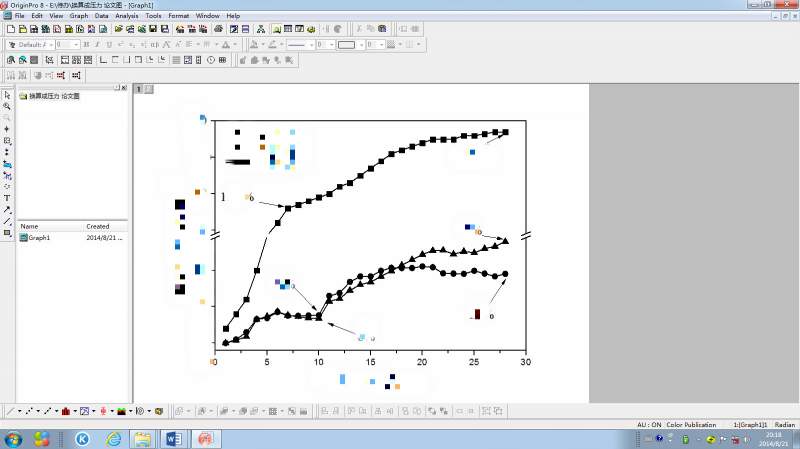The width and height of the screenshot is (800, 449).
Task: Select the Arrow drawing tool
Action: point(7,210)
